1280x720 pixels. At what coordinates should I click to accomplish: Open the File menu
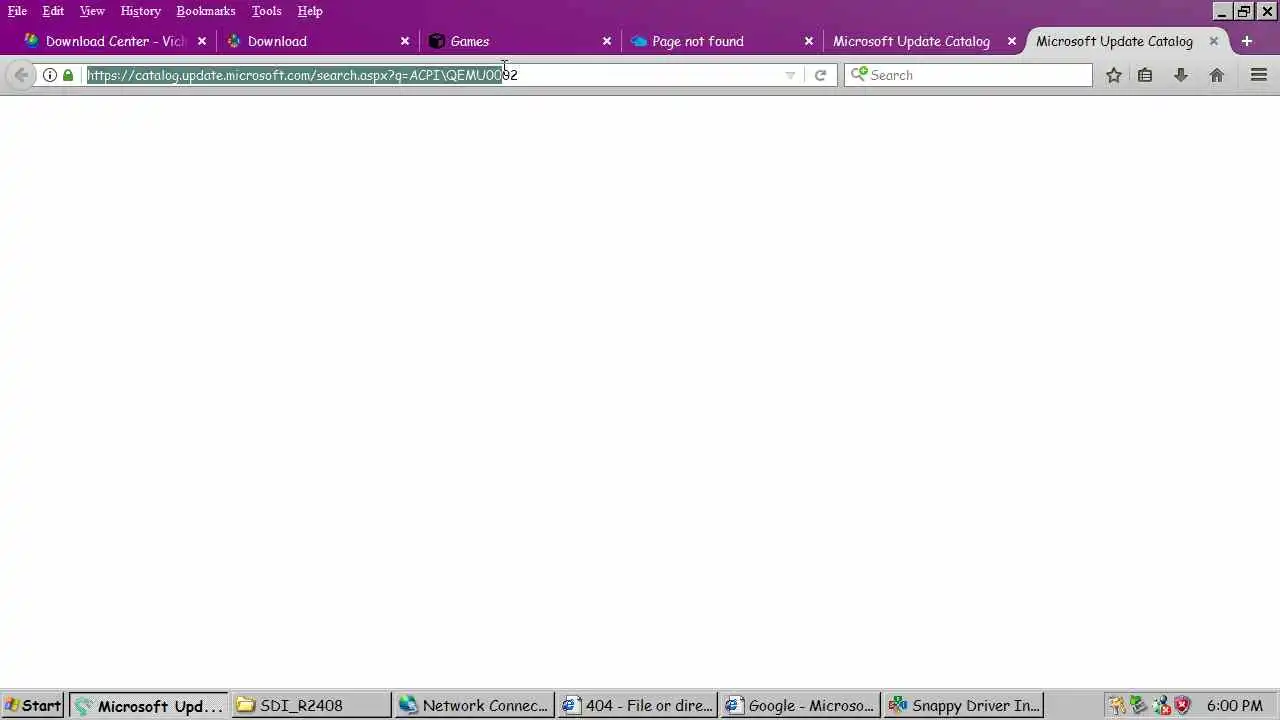[17, 11]
